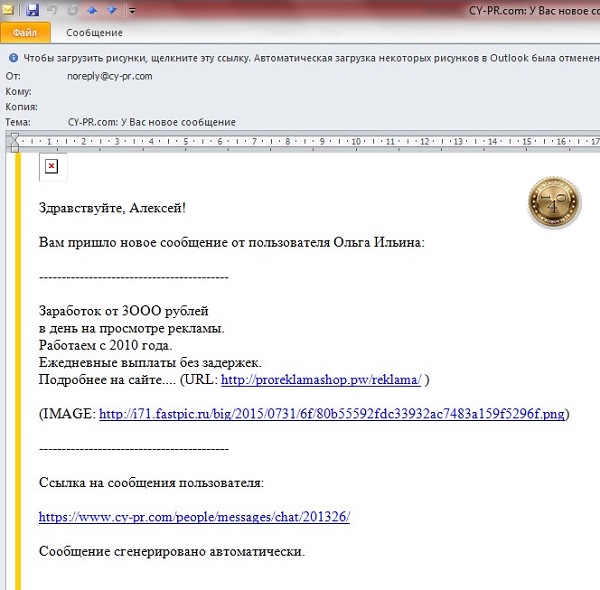
Task: Click sender address noreply@cy-pr.com
Action: pyautogui.click(x=110, y=76)
